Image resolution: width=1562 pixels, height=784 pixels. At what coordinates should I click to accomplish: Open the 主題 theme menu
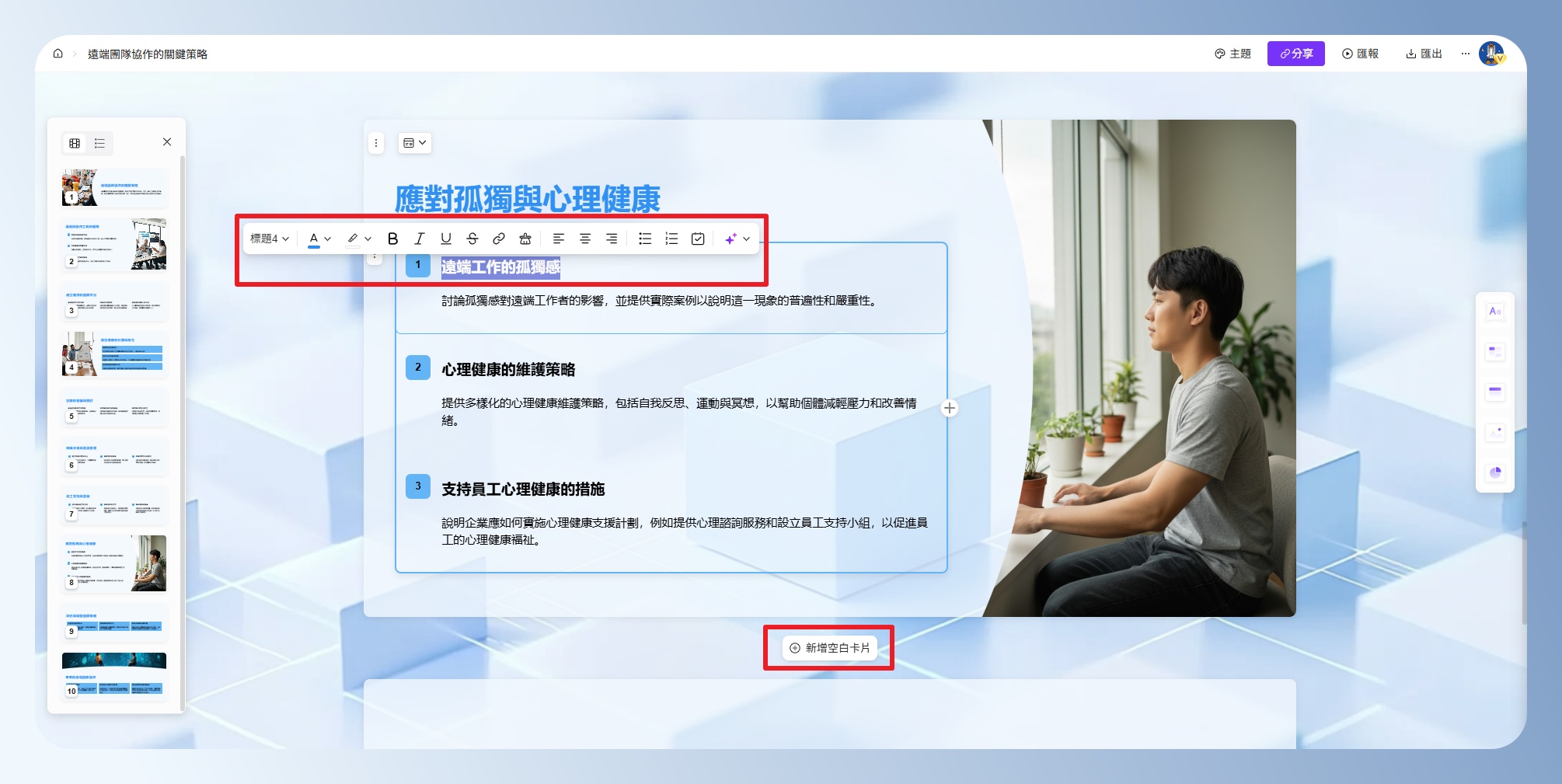[x=1233, y=54]
